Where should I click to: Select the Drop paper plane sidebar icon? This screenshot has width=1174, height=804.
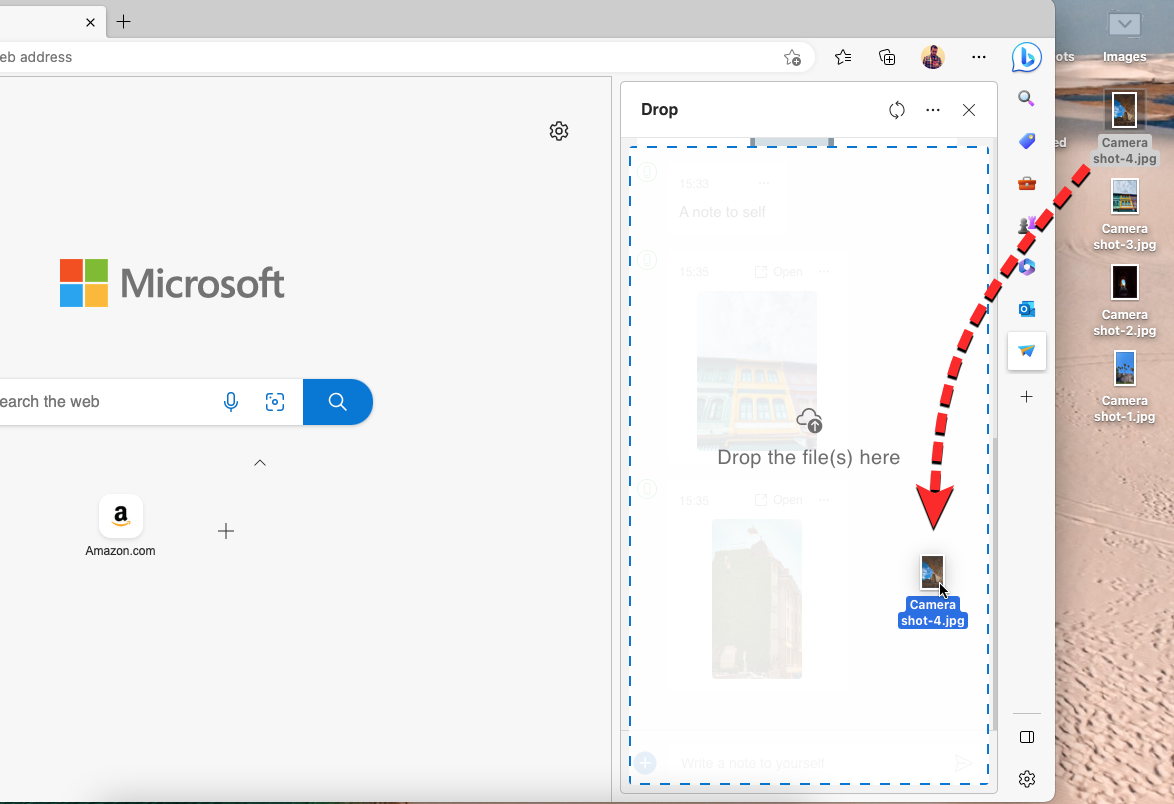point(1026,351)
